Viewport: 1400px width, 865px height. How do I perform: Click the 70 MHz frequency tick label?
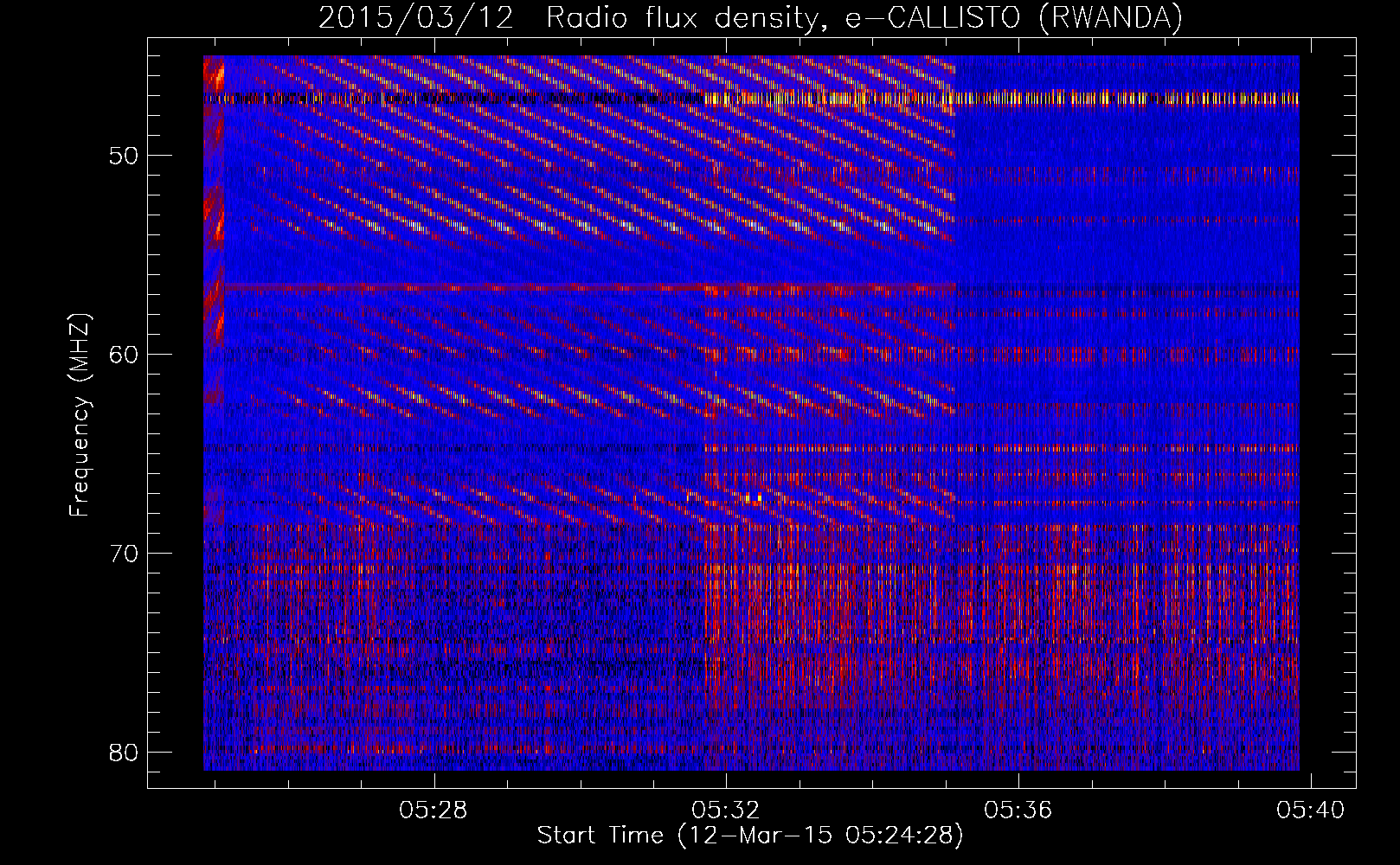125,553
